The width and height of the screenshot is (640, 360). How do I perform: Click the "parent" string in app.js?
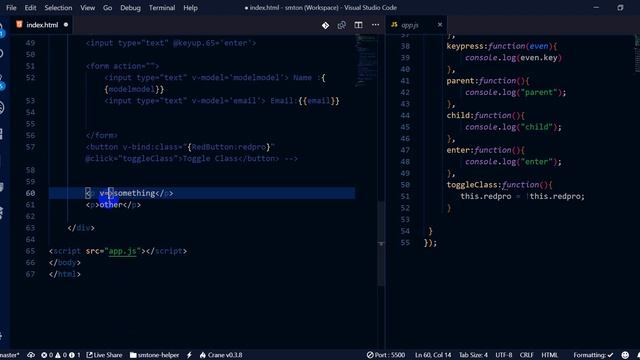point(539,93)
